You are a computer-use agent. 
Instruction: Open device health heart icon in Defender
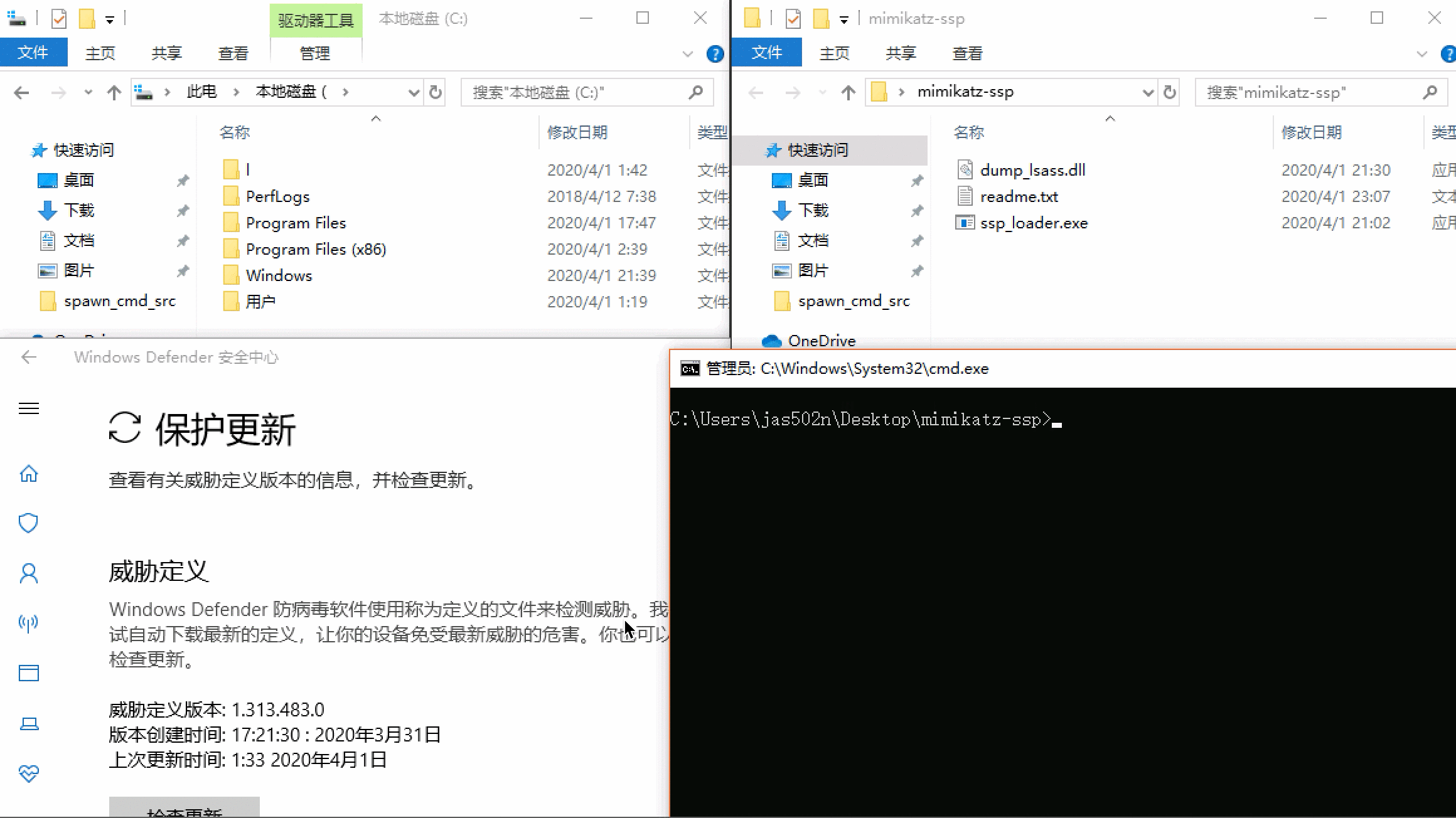click(x=29, y=773)
